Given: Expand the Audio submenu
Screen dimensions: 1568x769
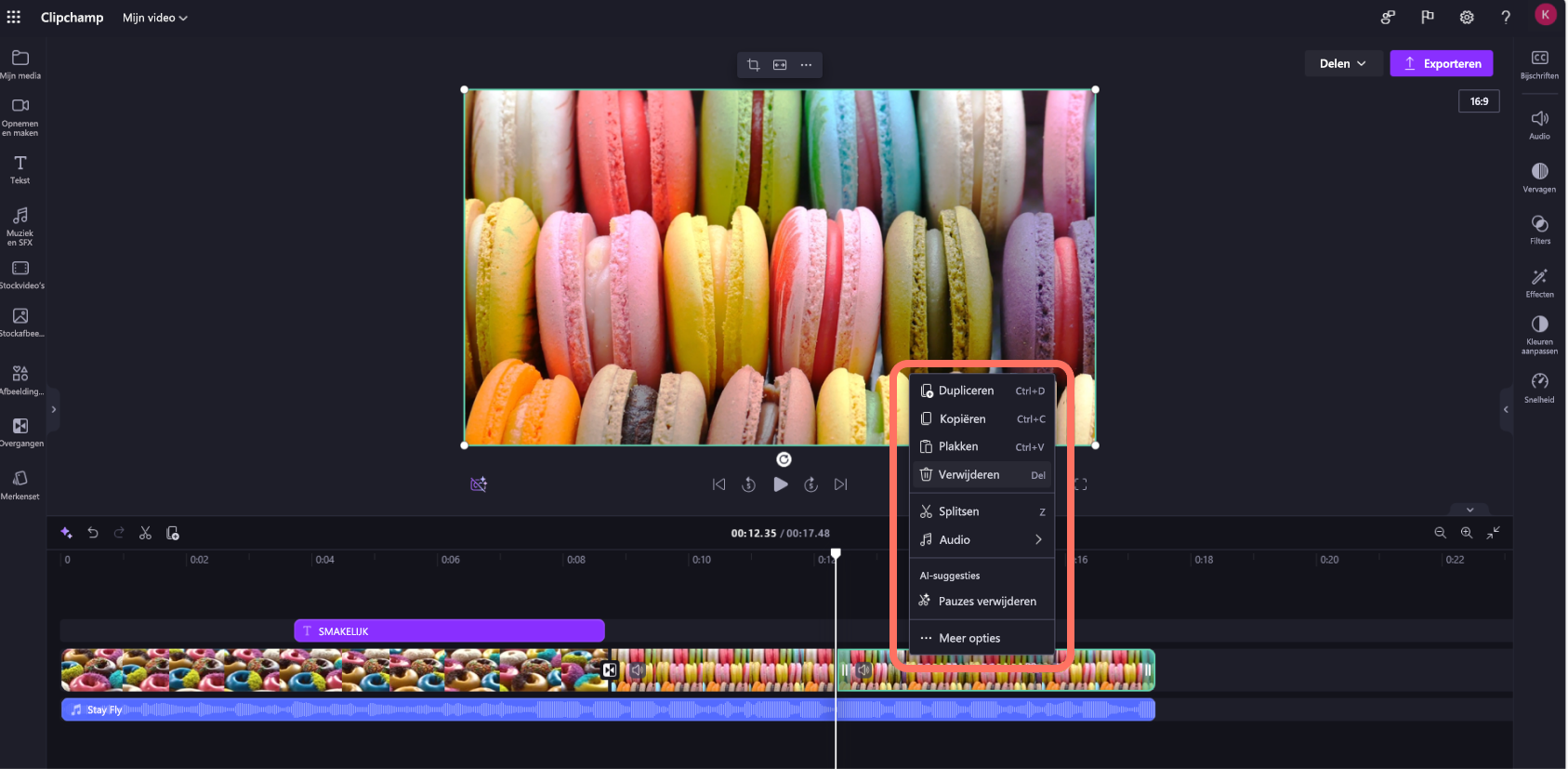Looking at the screenshot, I should (x=982, y=540).
